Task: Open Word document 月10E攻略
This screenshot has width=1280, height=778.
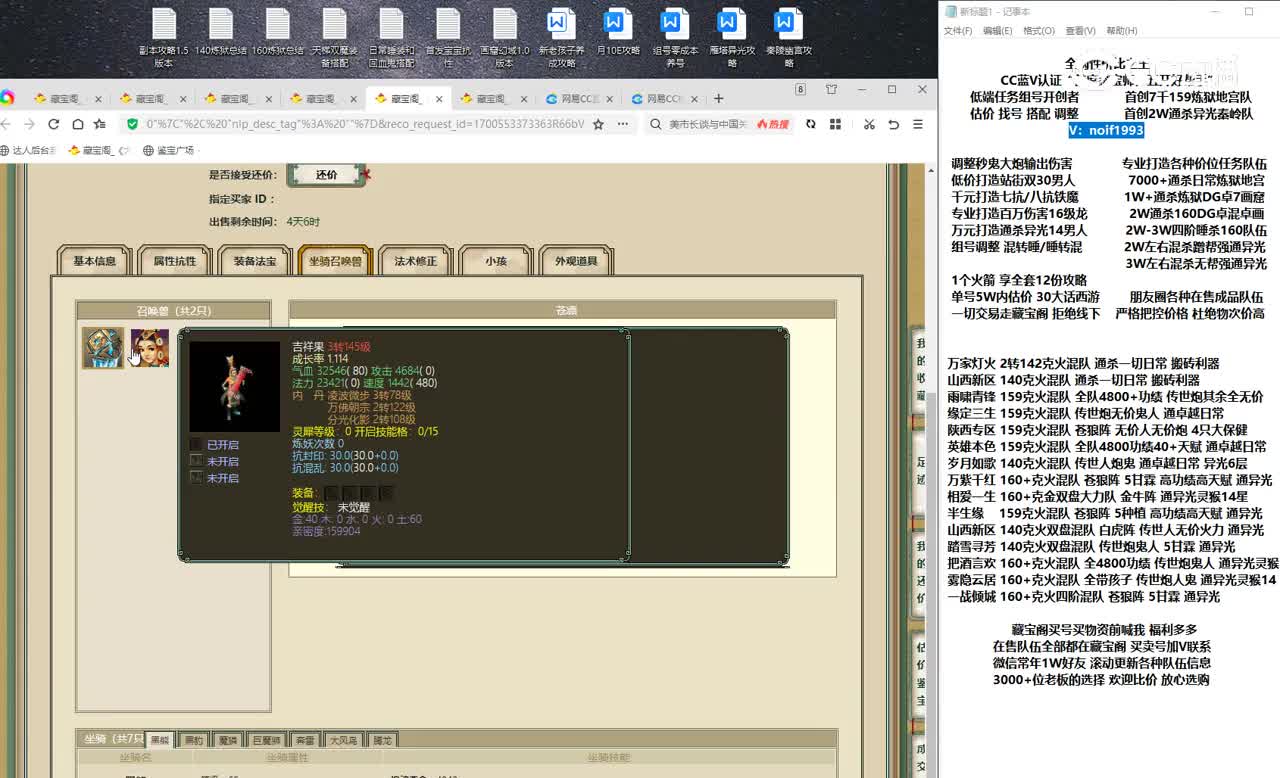Action: coord(618,33)
